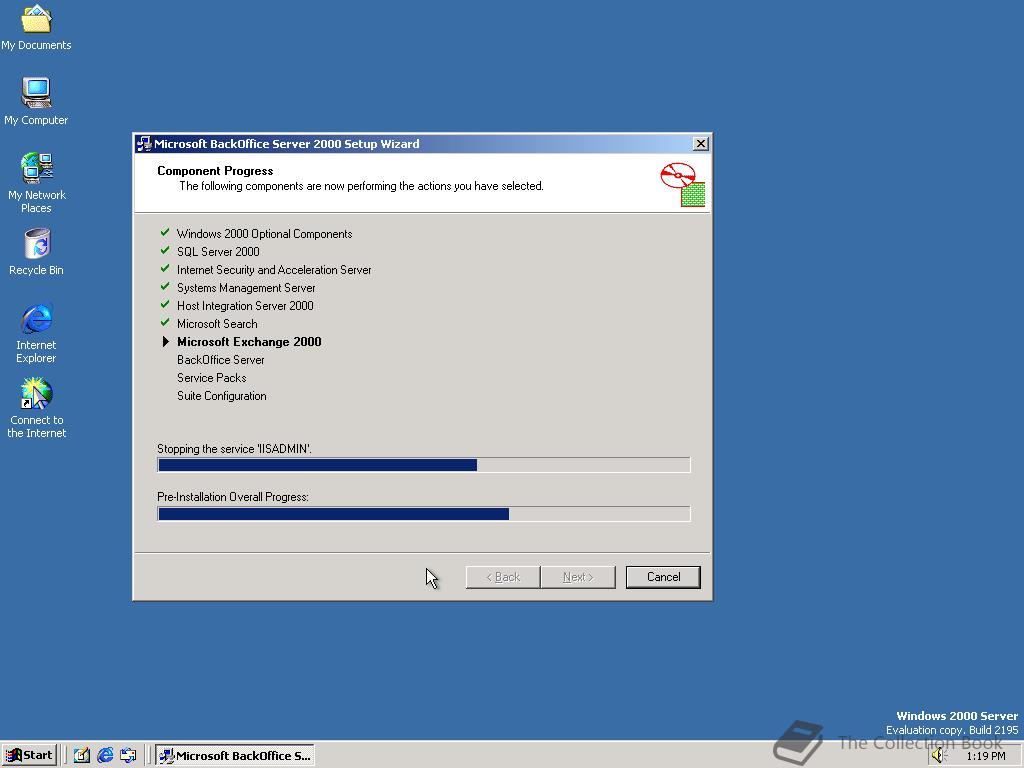Click checkmark beside Host Integration Server 2000
Image resolution: width=1024 pixels, height=768 pixels.
(x=165, y=304)
